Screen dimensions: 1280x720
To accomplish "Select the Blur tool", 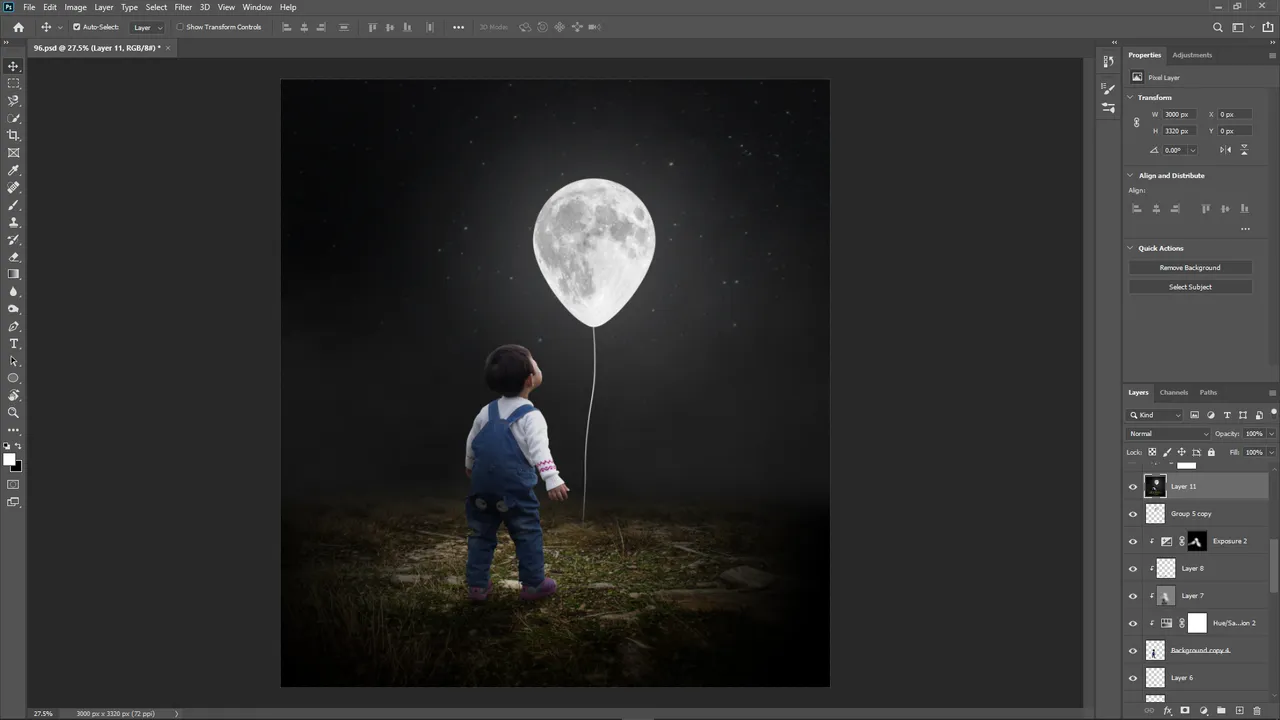I will click(13, 291).
